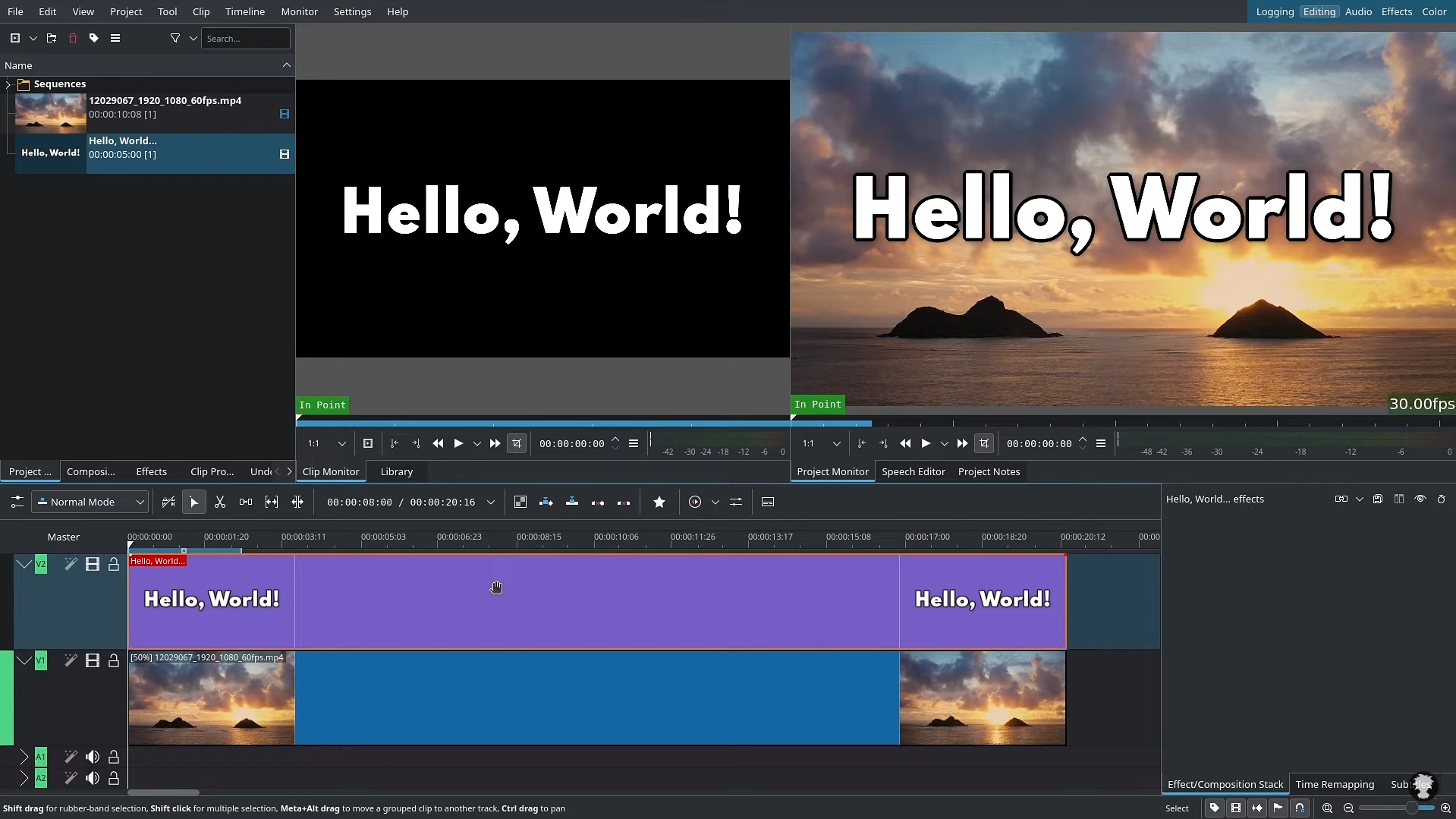Switch to the Project Notes tab
The height and width of the screenshot is (819, 1456).
coord(989,471)
